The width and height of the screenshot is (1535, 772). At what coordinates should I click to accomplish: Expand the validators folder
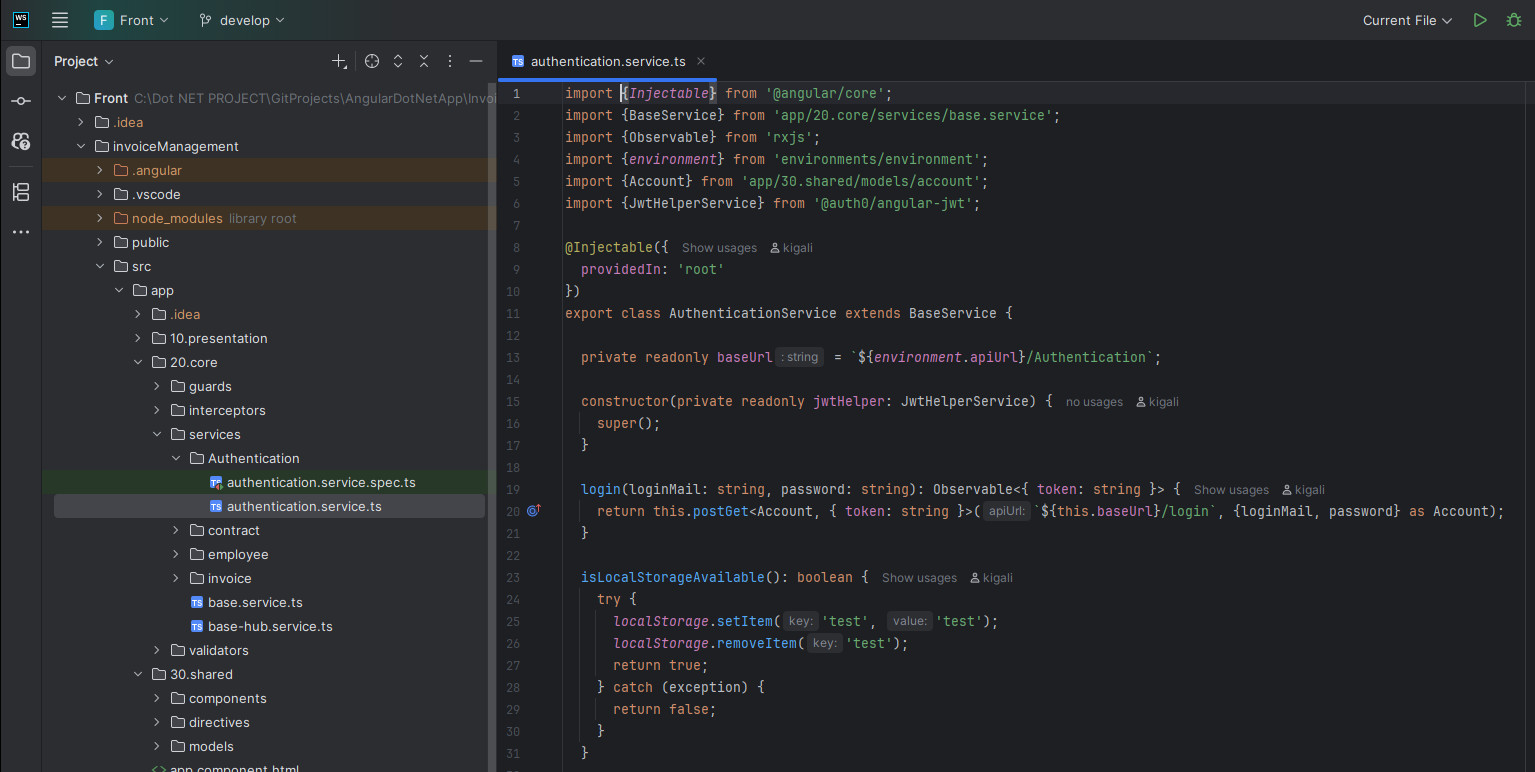pos(157,650)
